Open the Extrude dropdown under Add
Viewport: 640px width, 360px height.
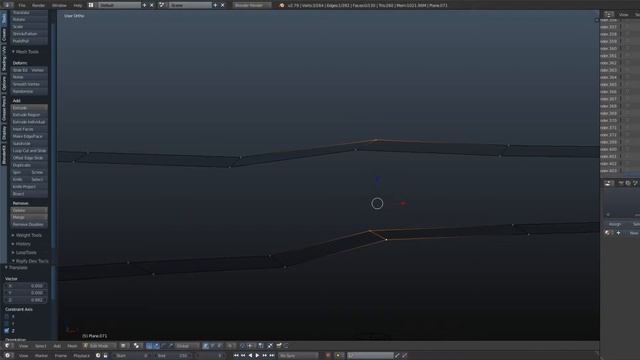(x=29, y=108)
